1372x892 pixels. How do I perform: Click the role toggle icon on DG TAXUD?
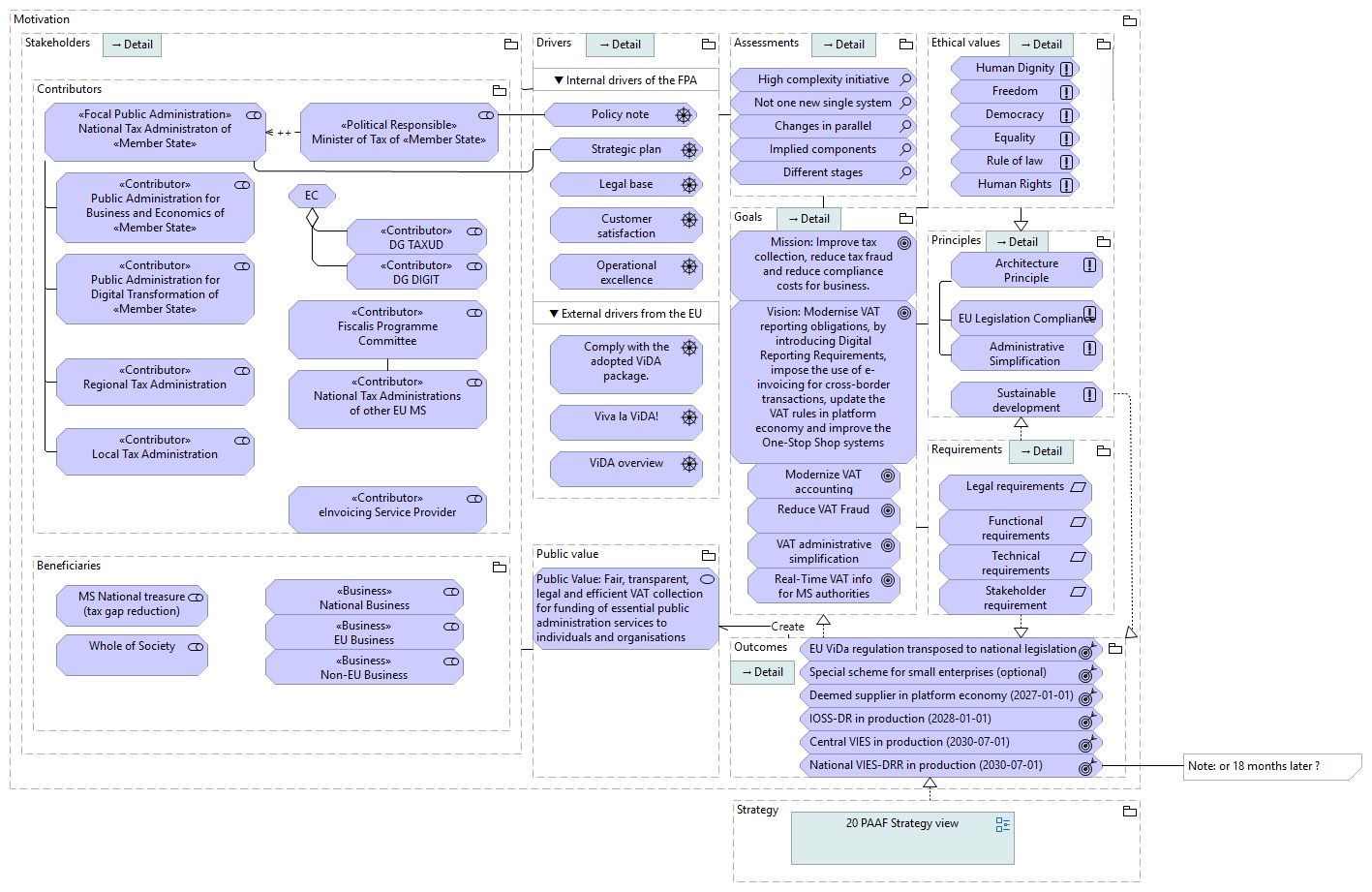tap(474, 231)
